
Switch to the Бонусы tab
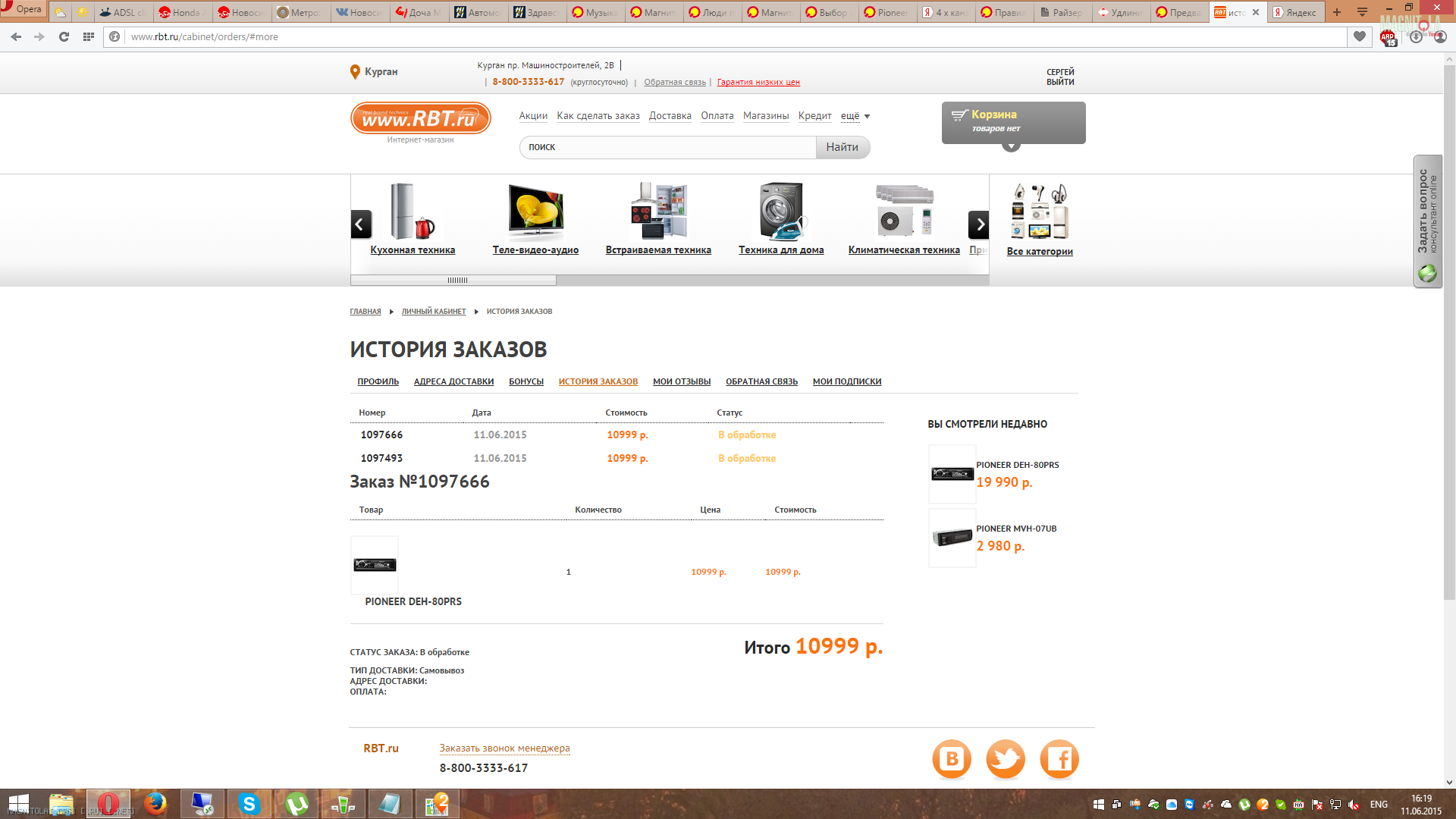526,381
